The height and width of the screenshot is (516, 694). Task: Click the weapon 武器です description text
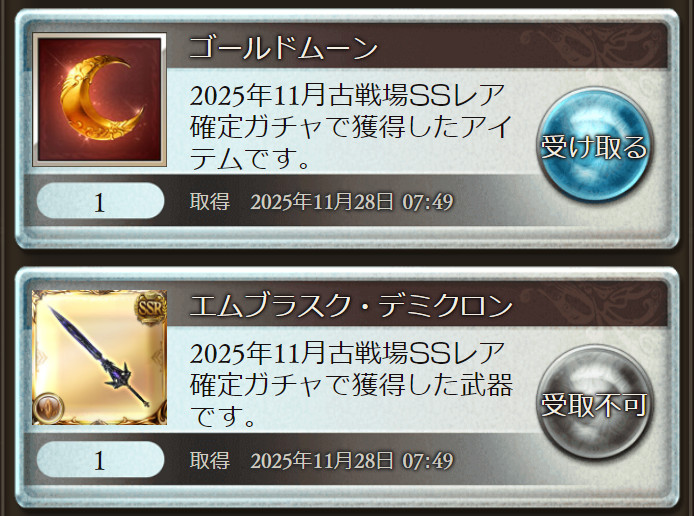(x=351, y=385)
